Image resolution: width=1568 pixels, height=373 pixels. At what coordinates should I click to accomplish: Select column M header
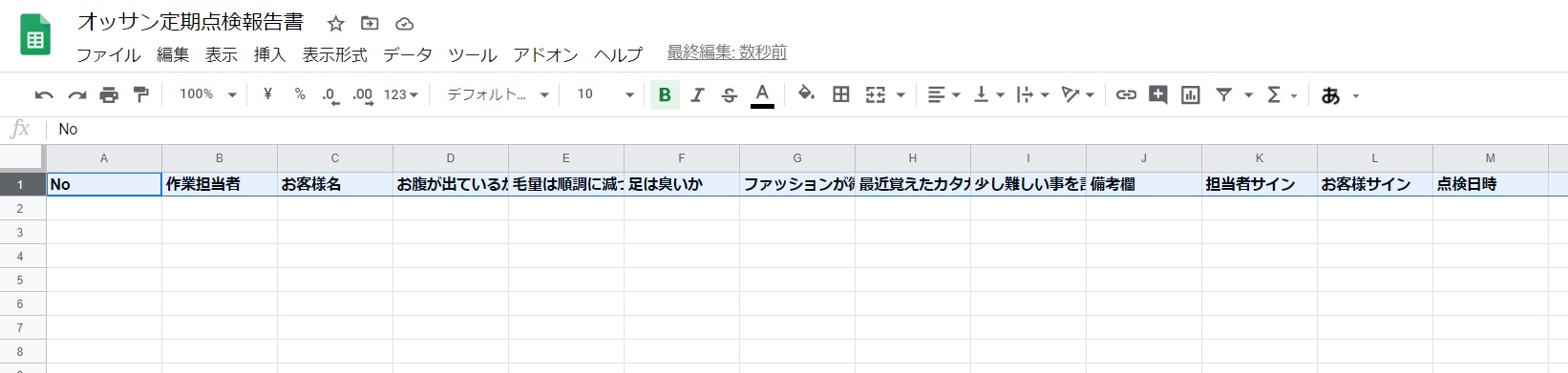click(1490, 158)
